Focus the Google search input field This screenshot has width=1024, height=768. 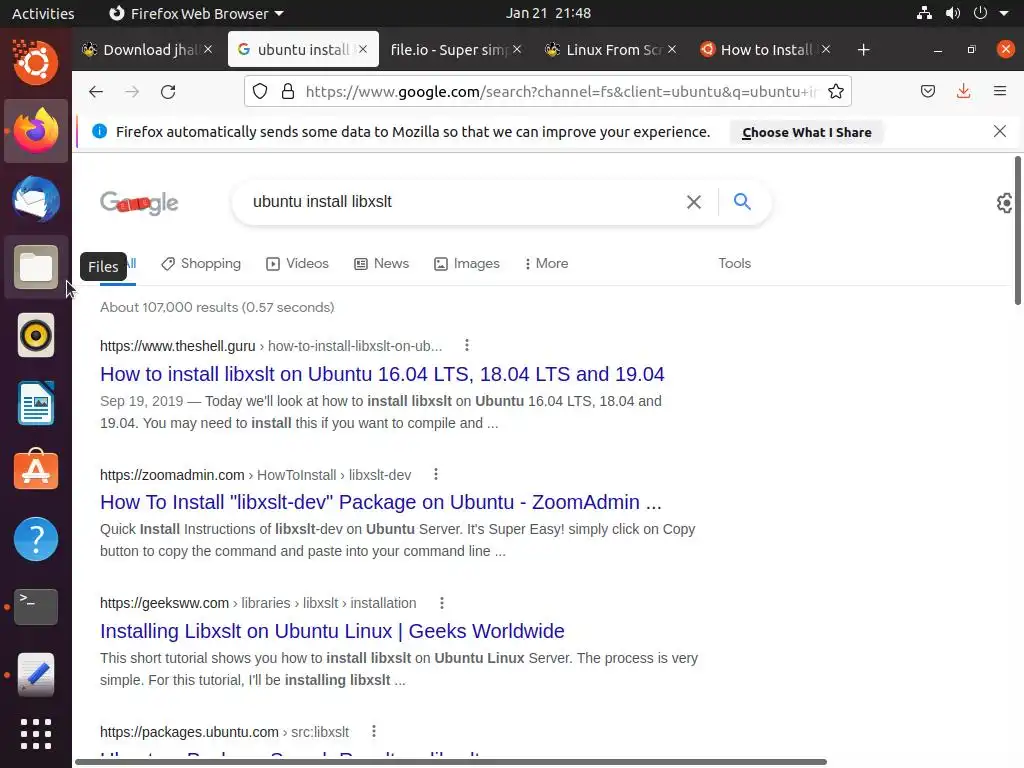[460, 202]
